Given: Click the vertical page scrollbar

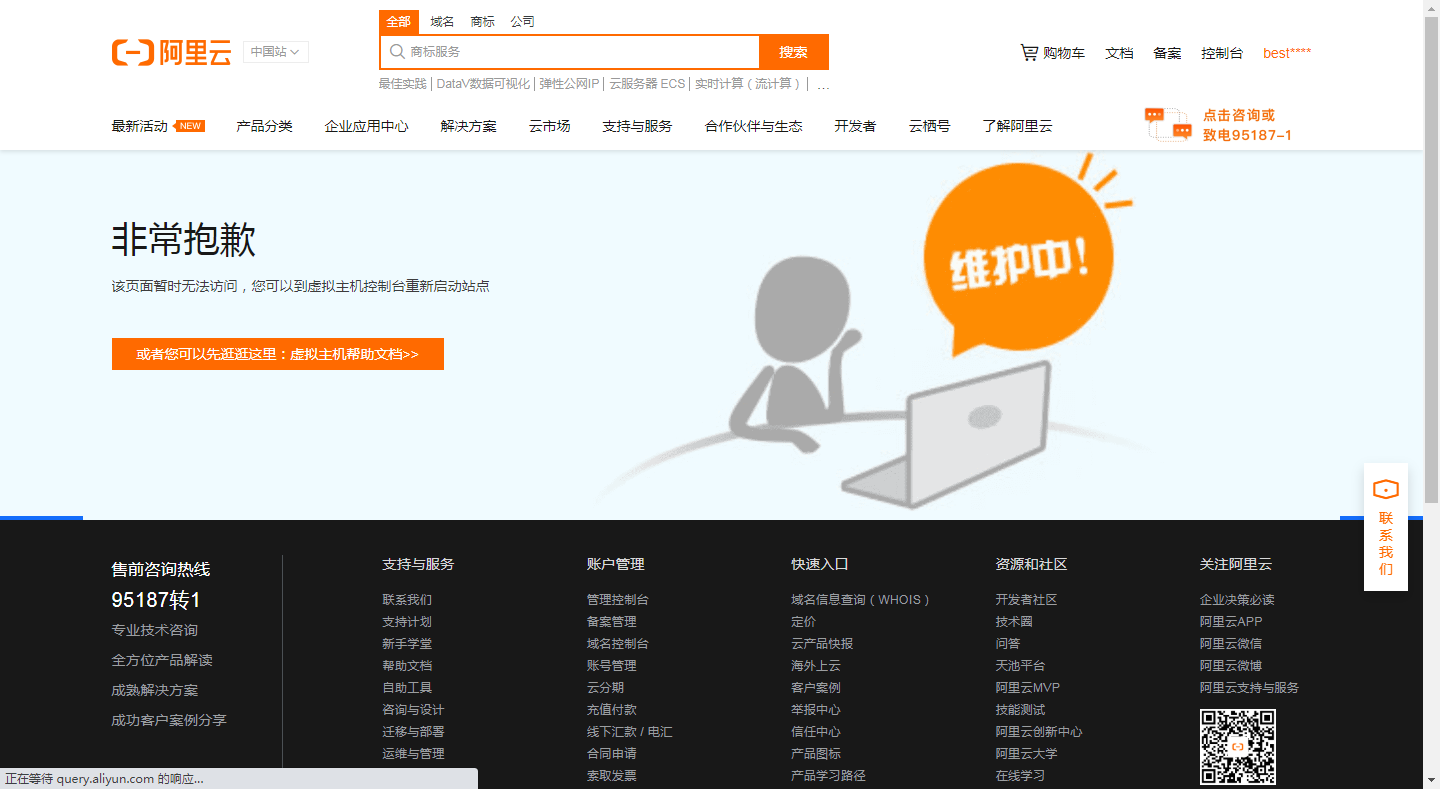Looking at the screenshot, I should pos(1431,260).
